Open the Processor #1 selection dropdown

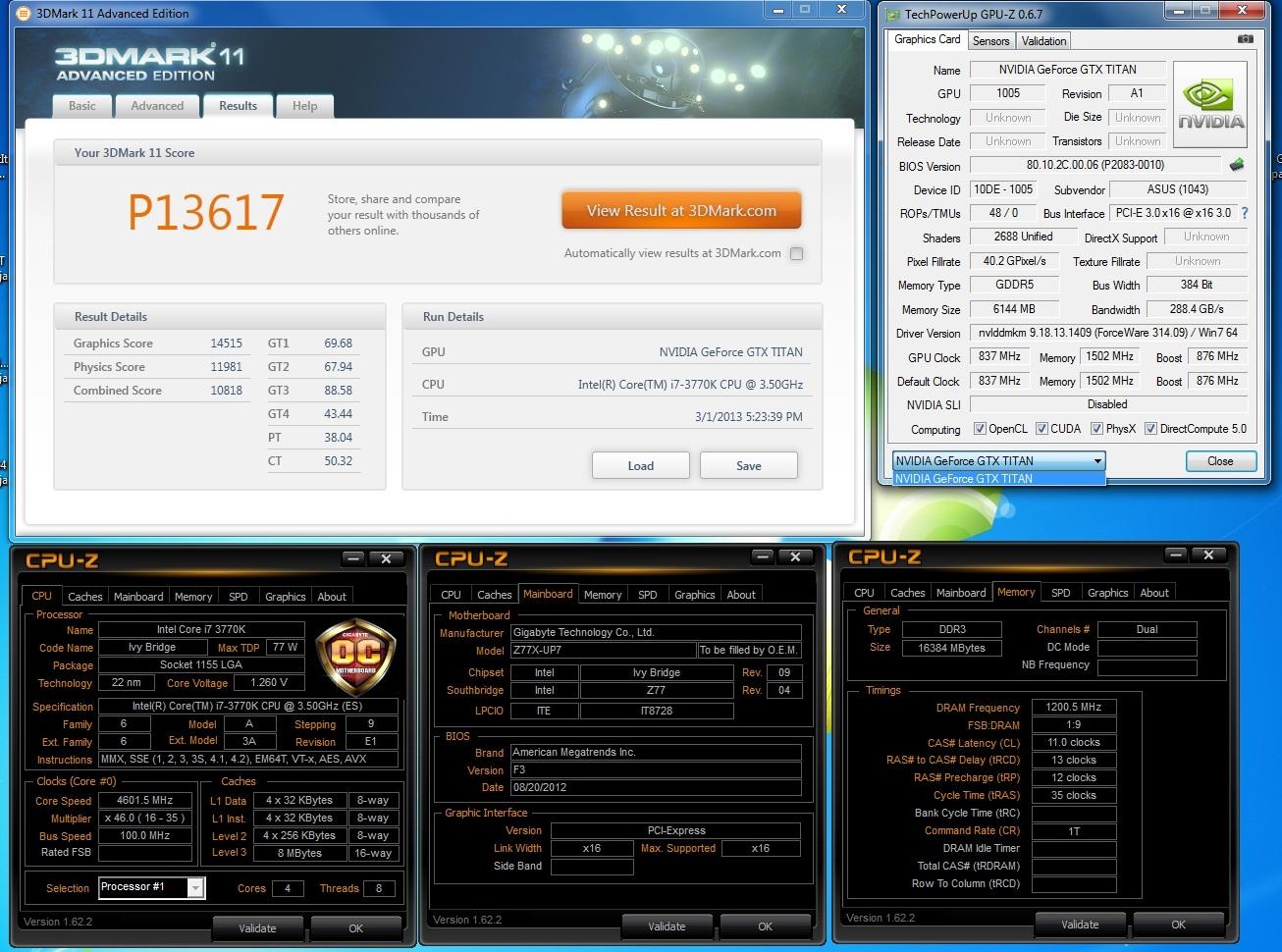click(x=152, y=887)
